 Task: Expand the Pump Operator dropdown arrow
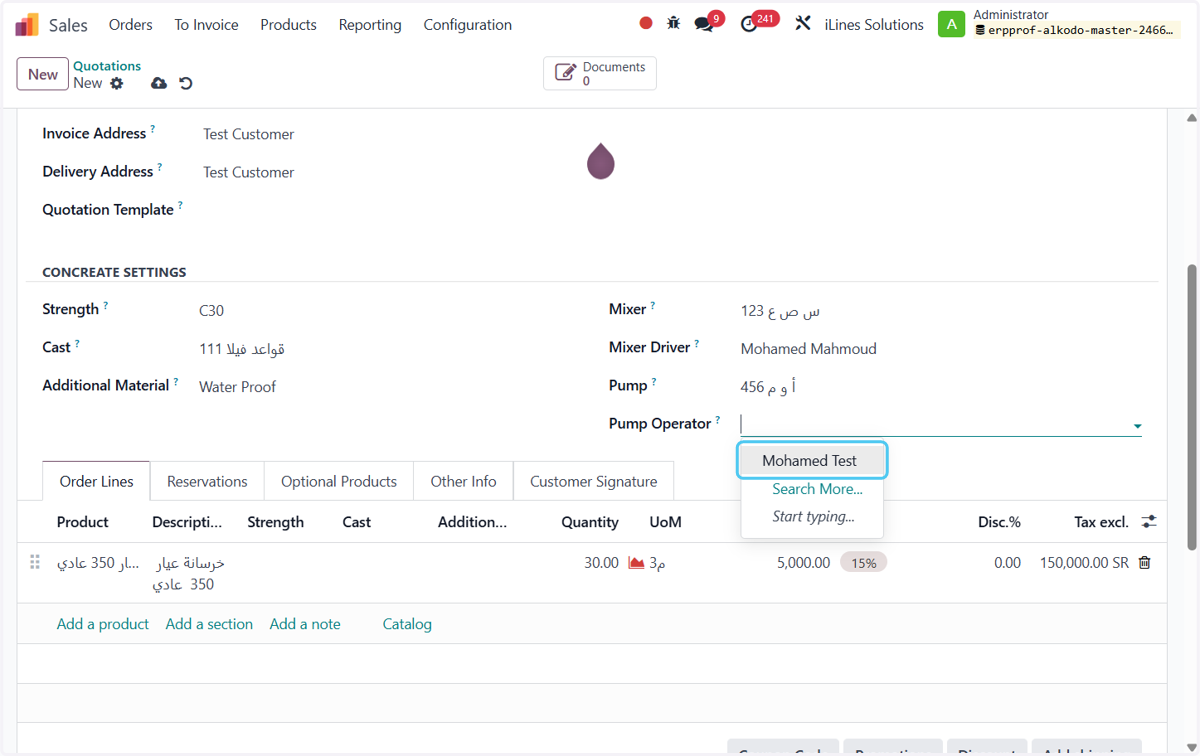(x=1137, y=426)
